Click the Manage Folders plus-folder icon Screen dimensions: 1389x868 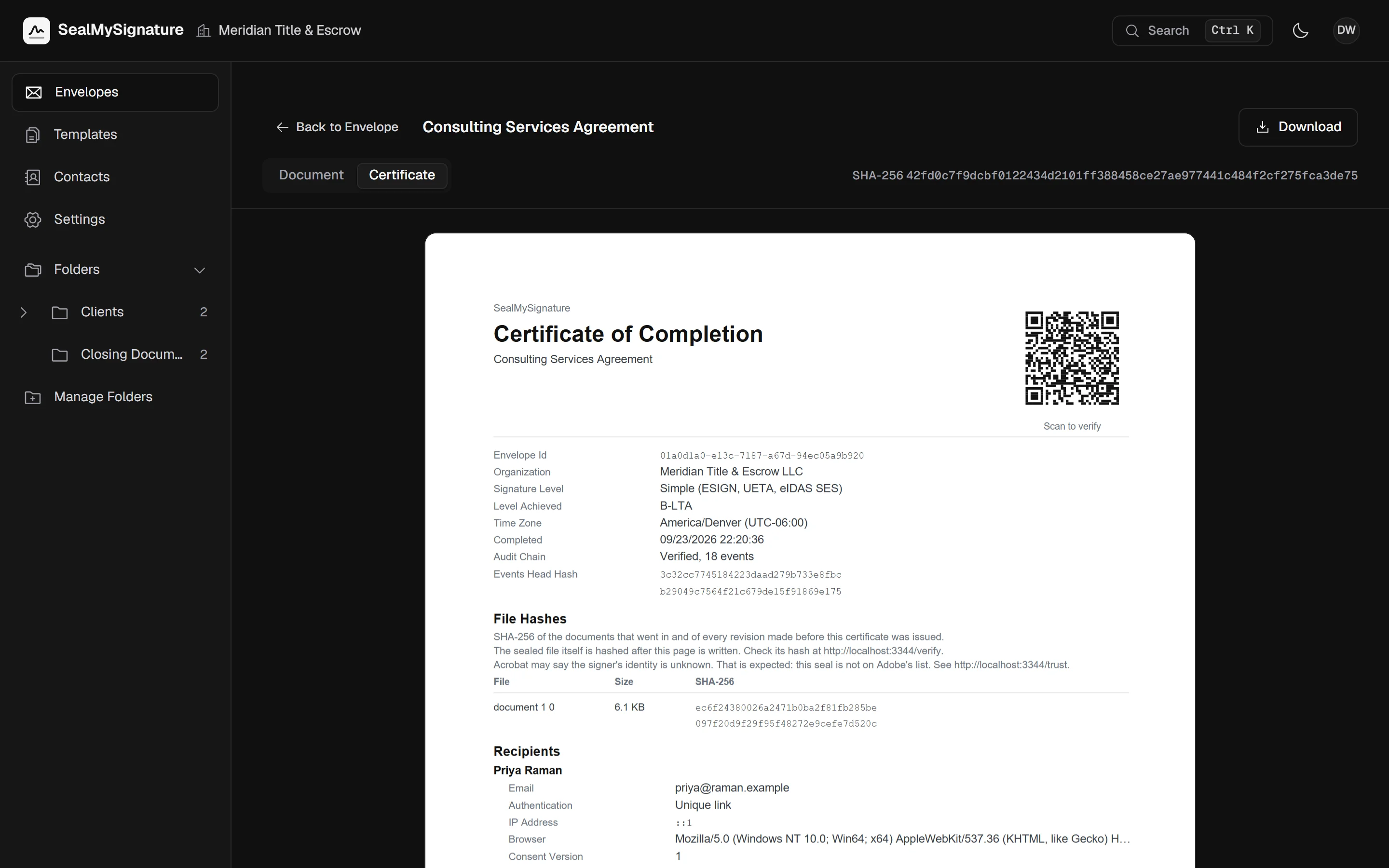pyautogui.click(x=33, y=397)
